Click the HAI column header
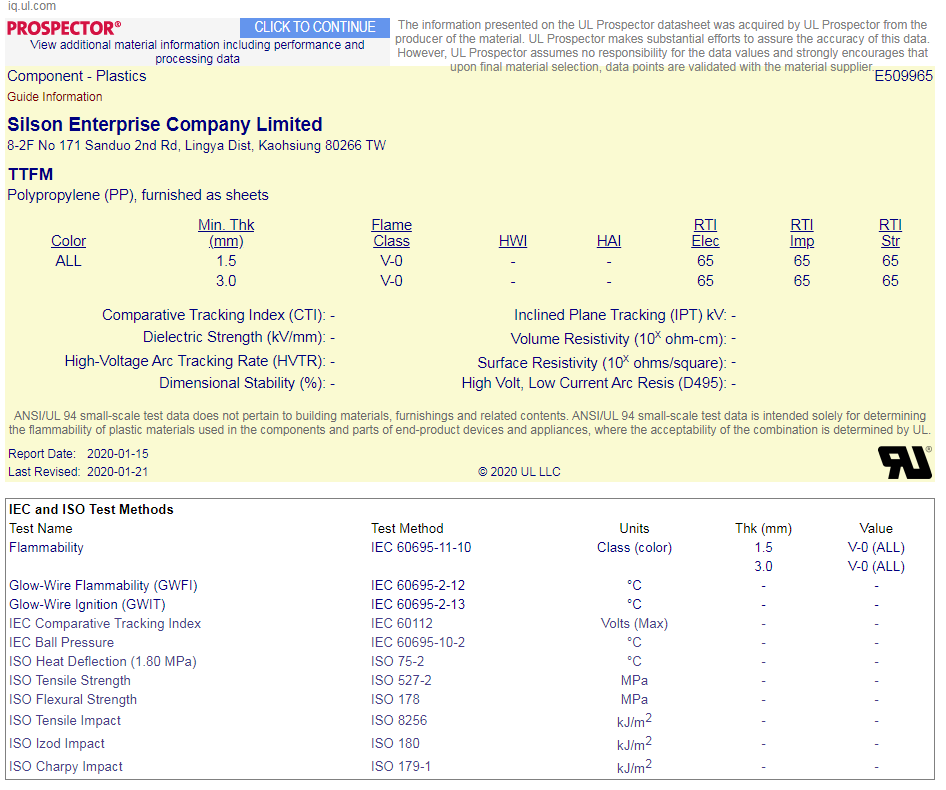The height and width of the screenshot is (790, 946). [608, 241]
